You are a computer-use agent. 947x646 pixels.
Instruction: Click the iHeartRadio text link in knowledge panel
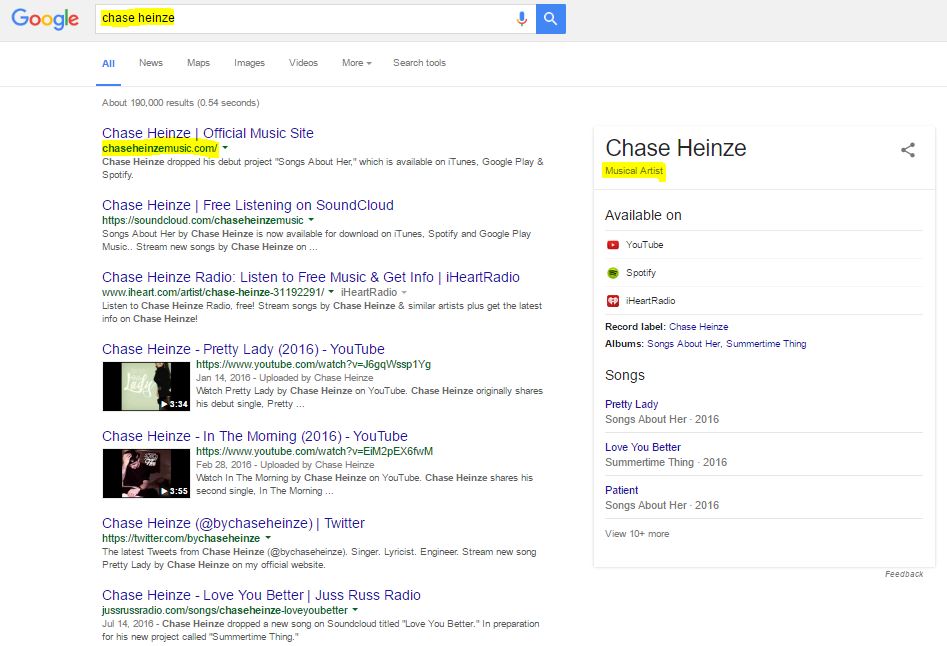pyautogui.click(x=650, y=301)
